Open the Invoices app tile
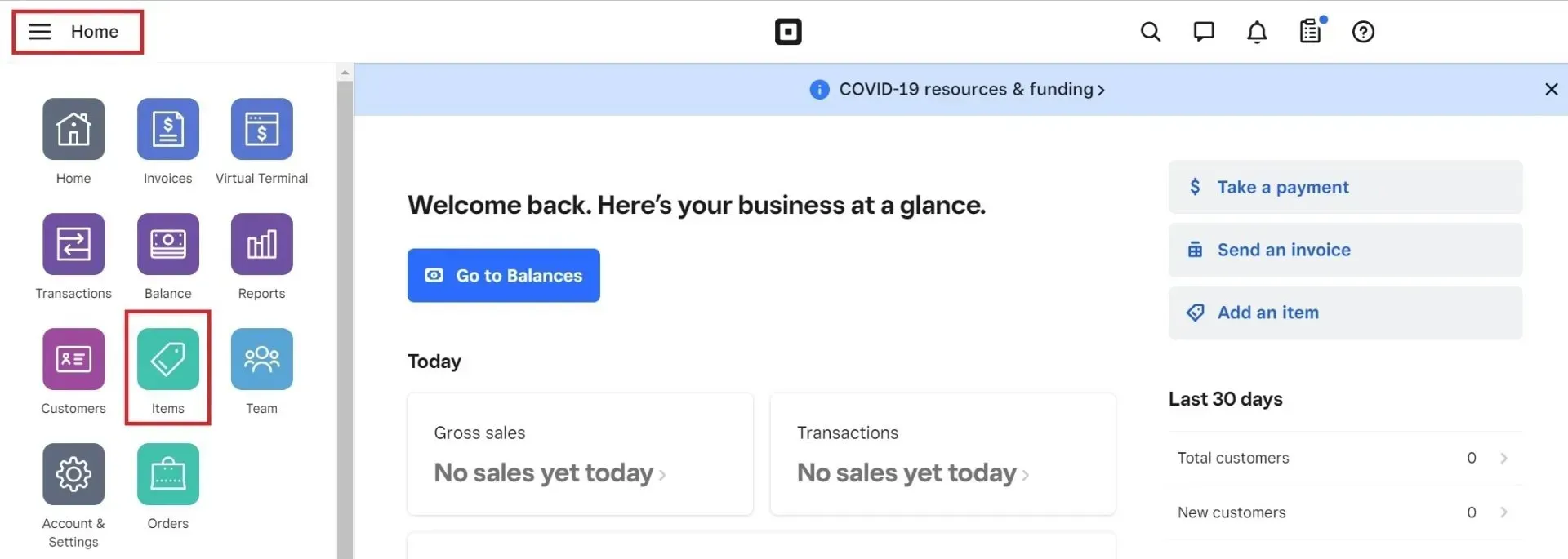The height and width of the screenshot is (559, 1568). pos(168,129)
